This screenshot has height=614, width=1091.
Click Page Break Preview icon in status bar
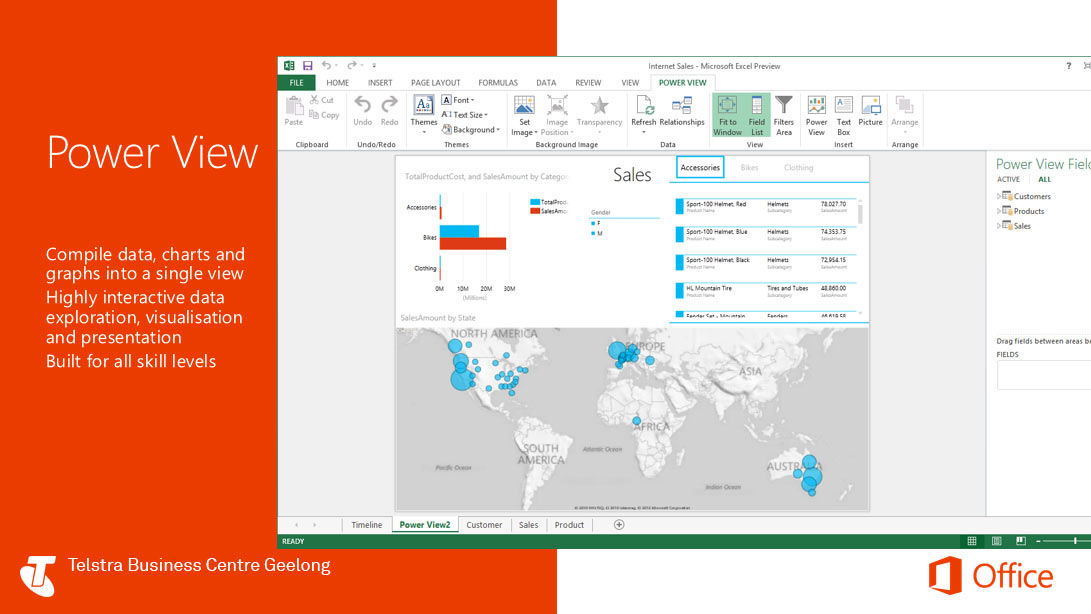(x=1021, y=541)
